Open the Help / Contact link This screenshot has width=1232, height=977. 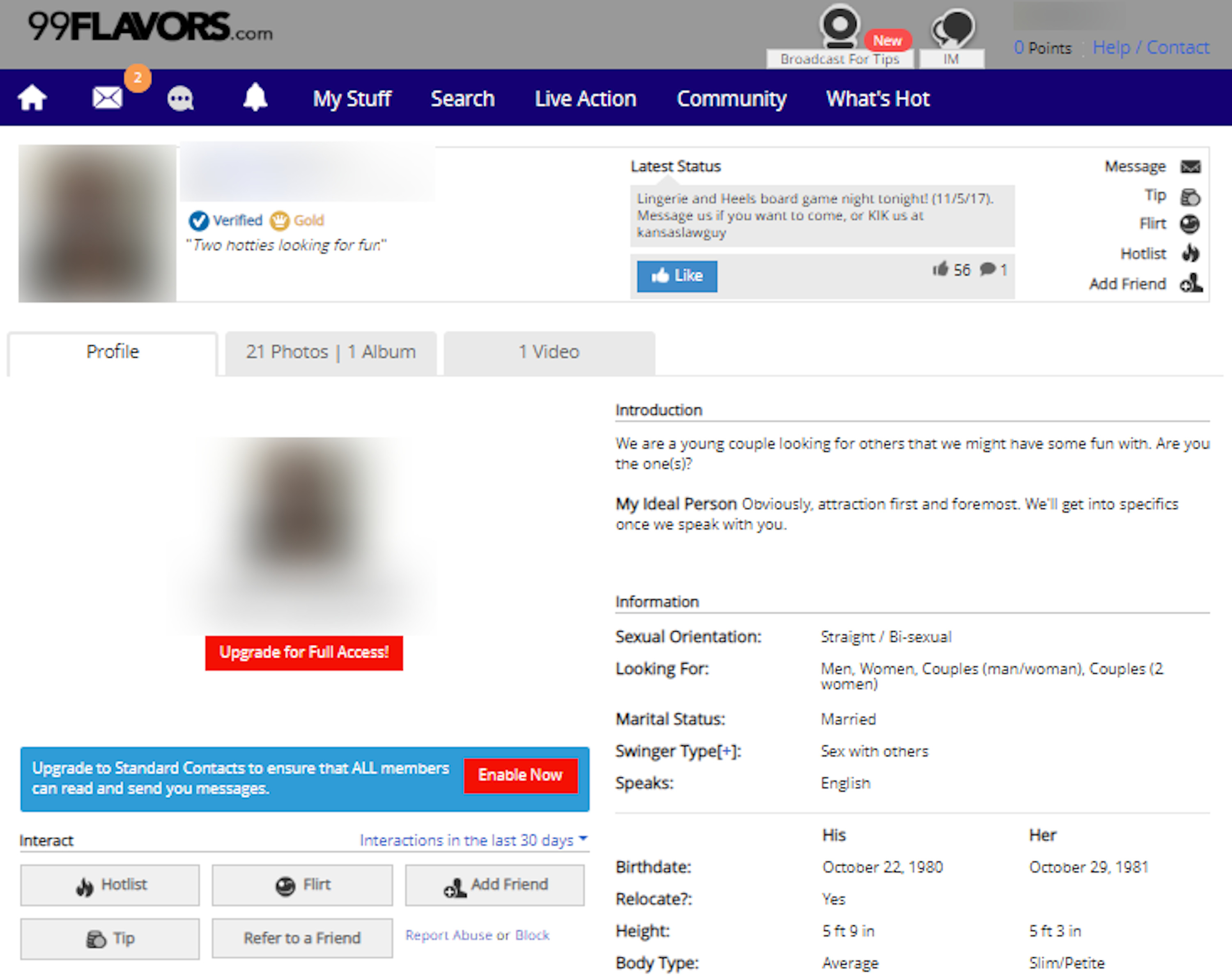tap(1150, 47)
